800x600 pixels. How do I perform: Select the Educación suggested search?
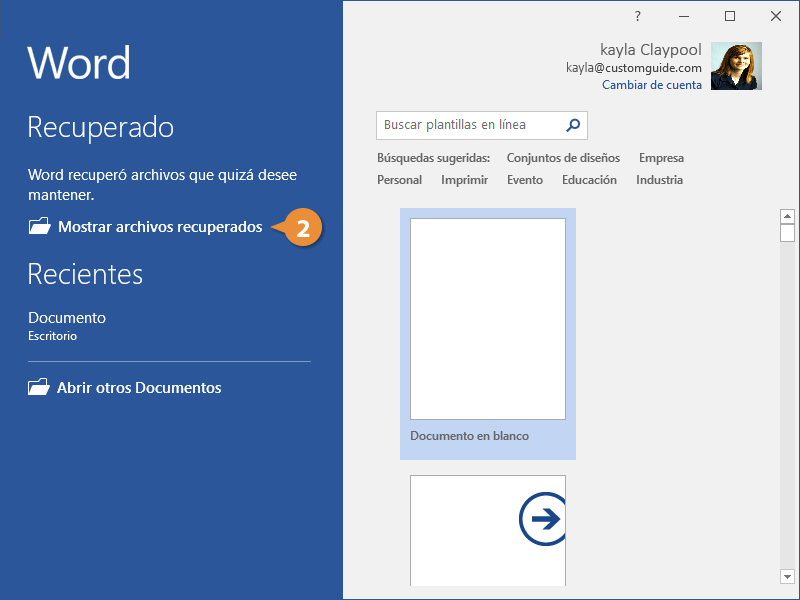(x=589, y=180)
